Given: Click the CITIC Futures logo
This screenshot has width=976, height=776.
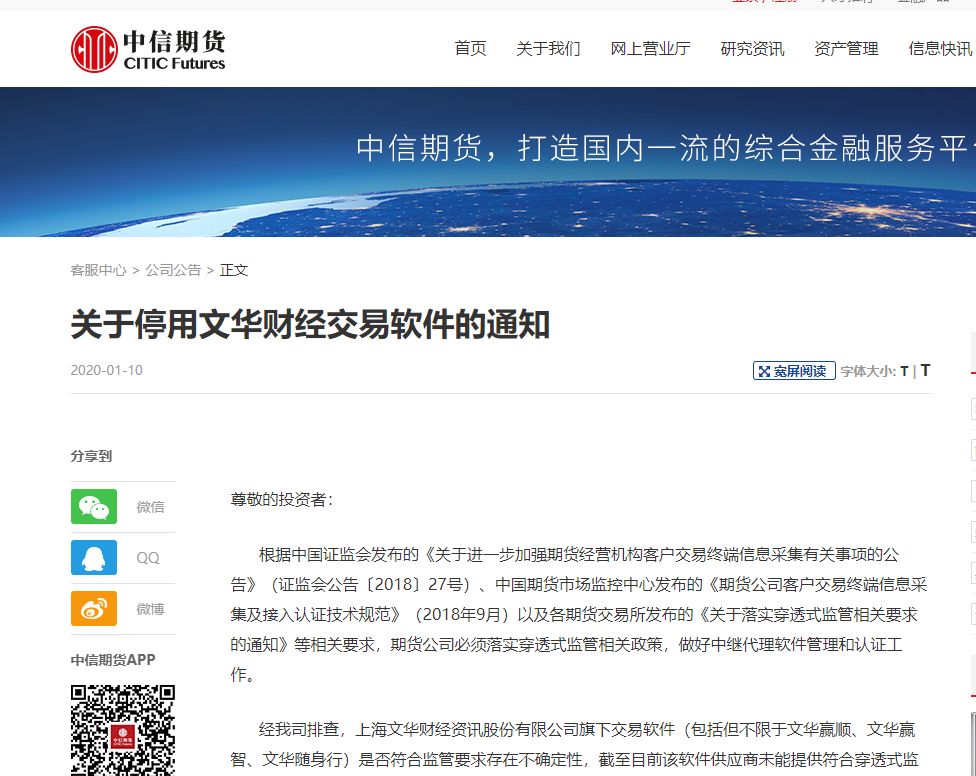Looking at the screenshot, I should [x=148, y=49].
